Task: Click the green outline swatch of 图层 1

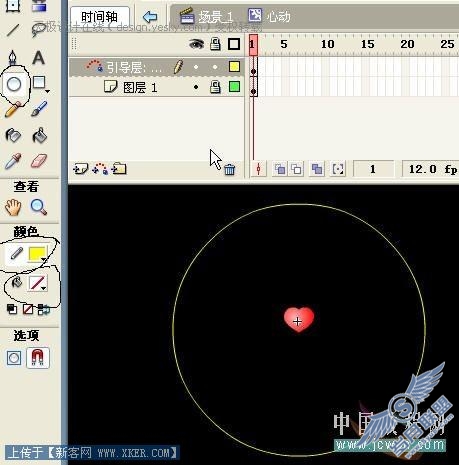Action: point(234,87)
